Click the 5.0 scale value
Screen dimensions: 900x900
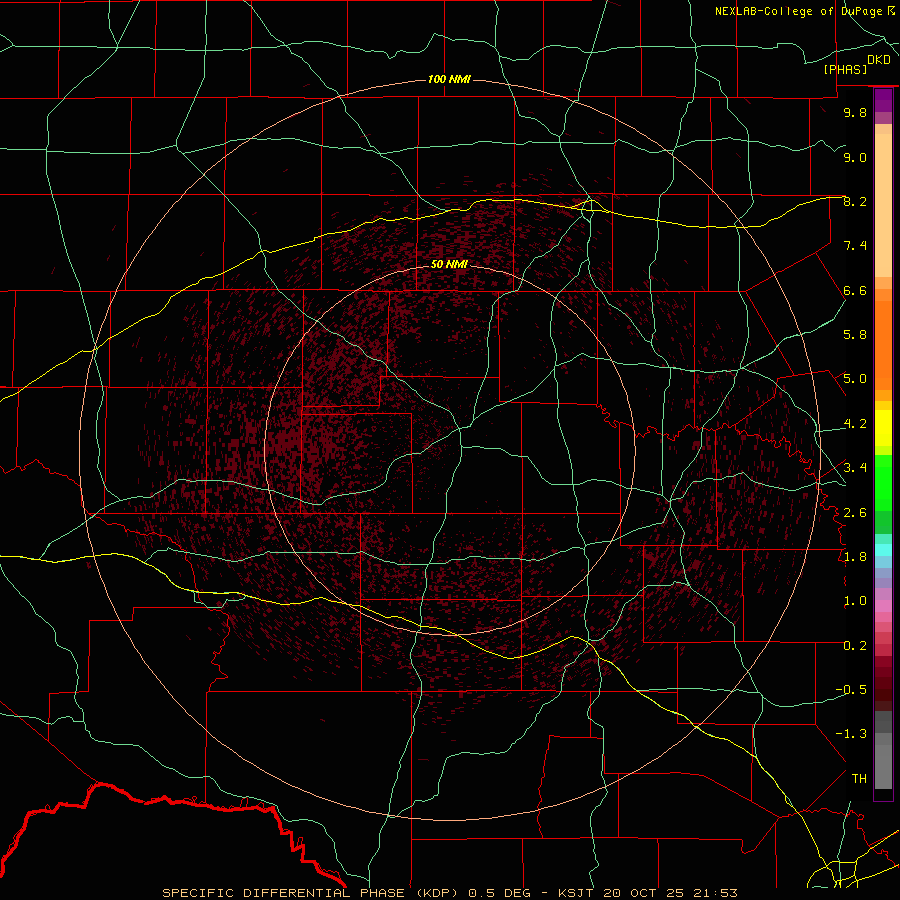click(x=855, y=379)
